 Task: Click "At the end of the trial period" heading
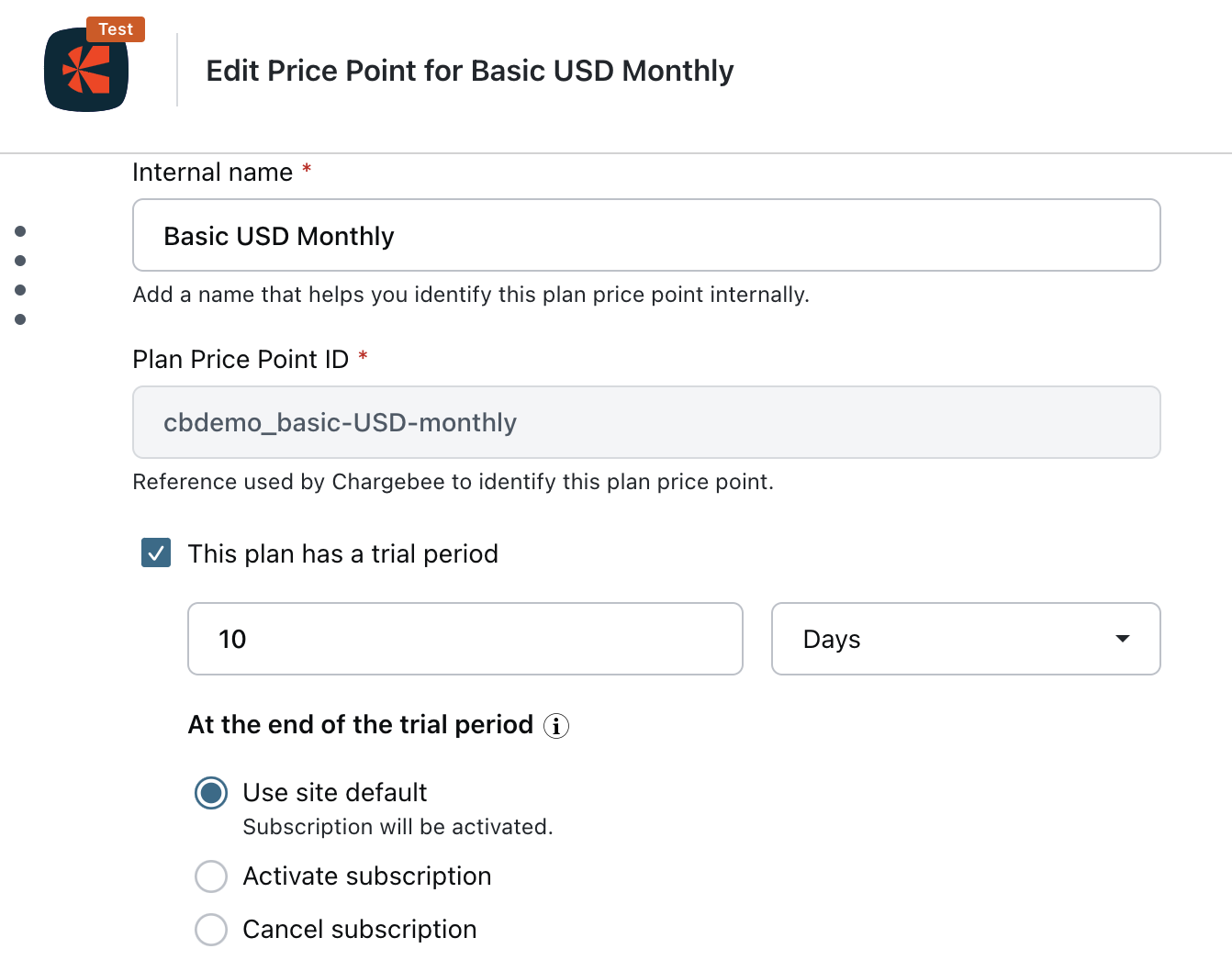pos(361,725)
